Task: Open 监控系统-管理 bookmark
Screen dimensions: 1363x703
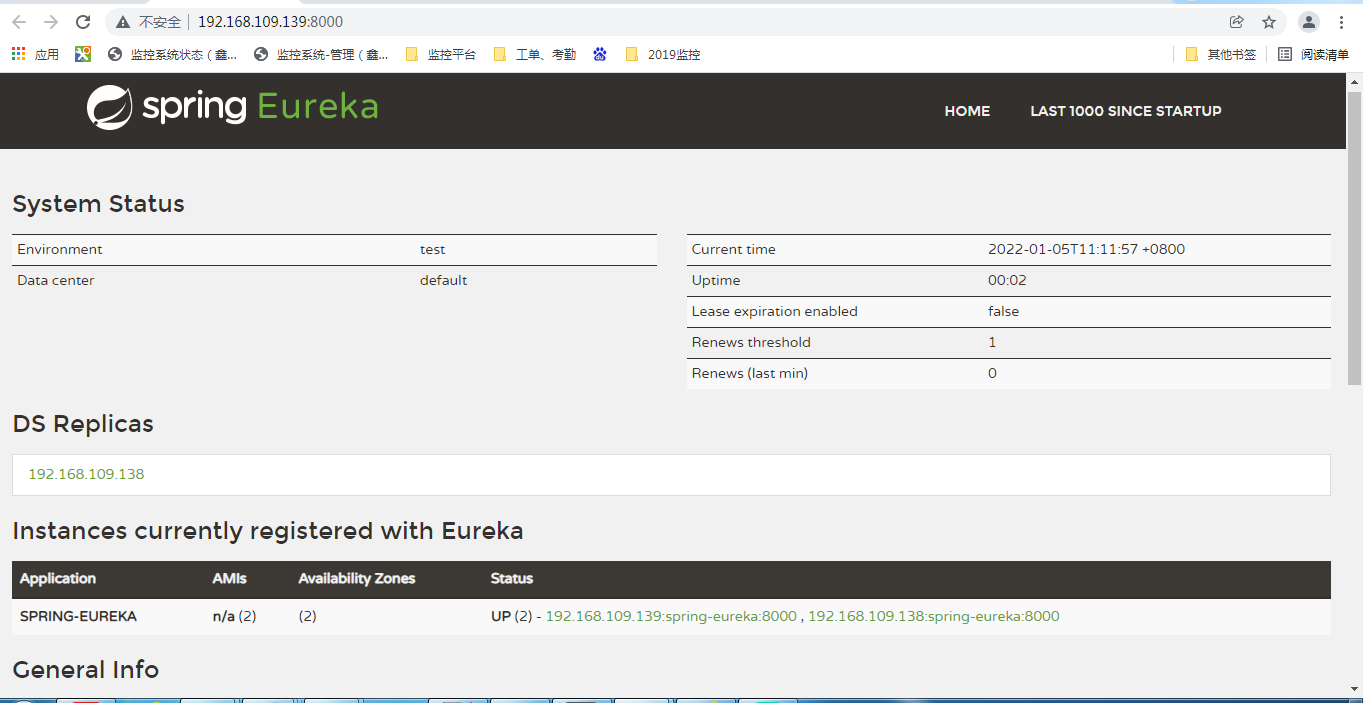Action: [321, 54]
